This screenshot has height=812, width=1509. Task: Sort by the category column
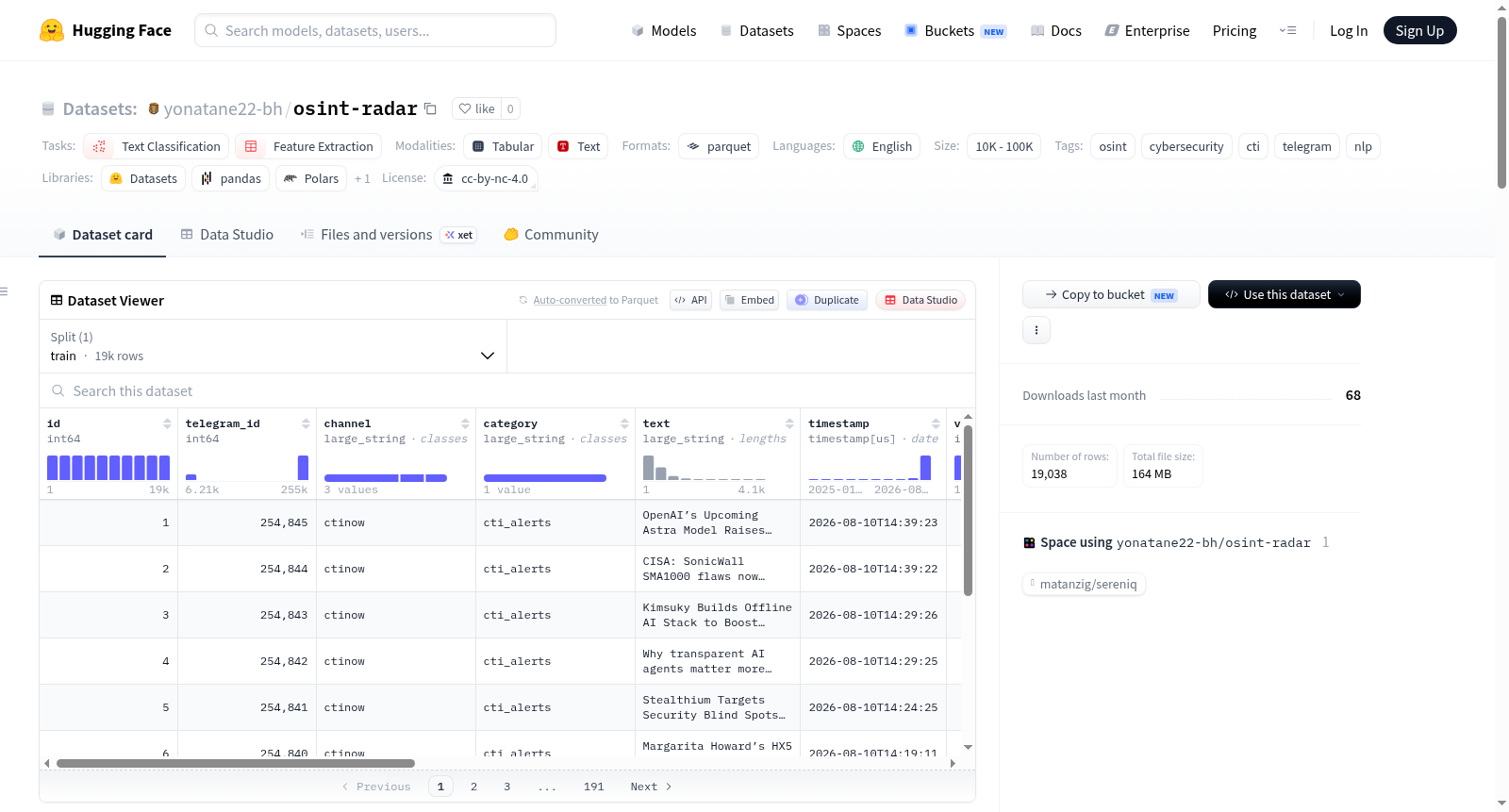click(624, 423)
